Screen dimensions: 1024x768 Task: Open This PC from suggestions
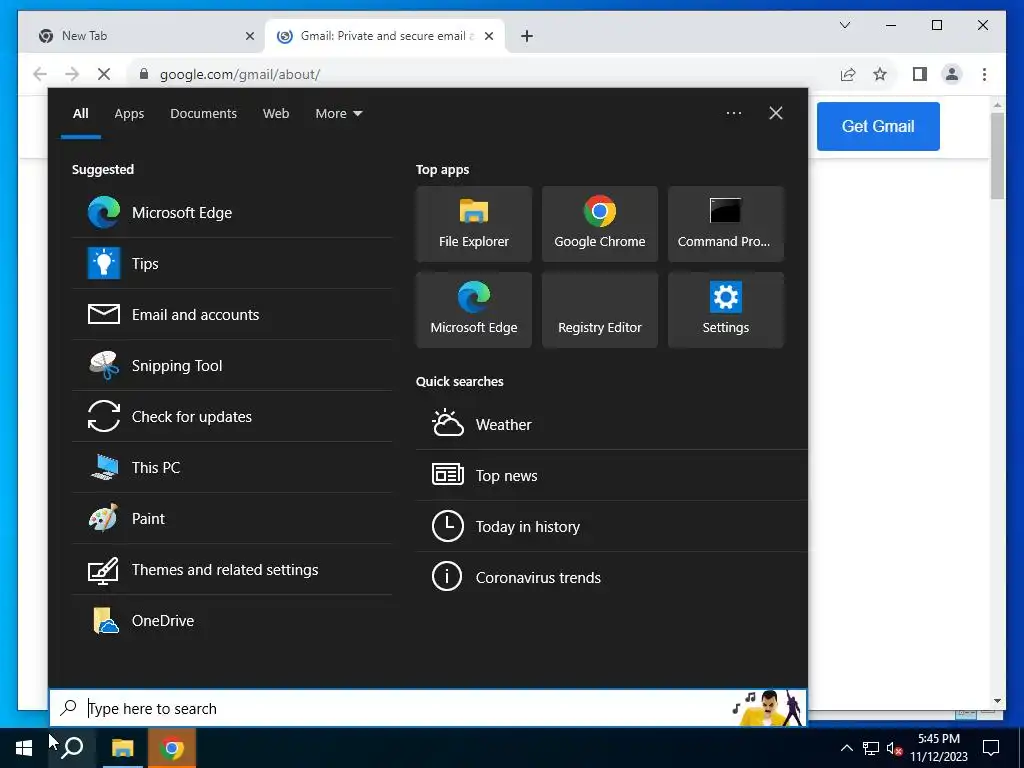(x=232, y=467)
